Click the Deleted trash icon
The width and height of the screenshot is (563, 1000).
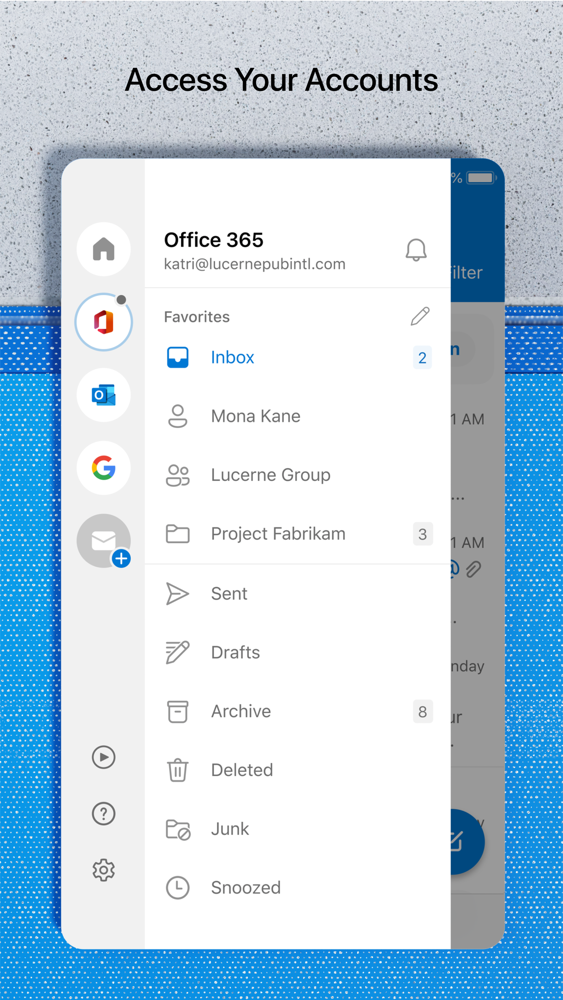click(177, 770)
